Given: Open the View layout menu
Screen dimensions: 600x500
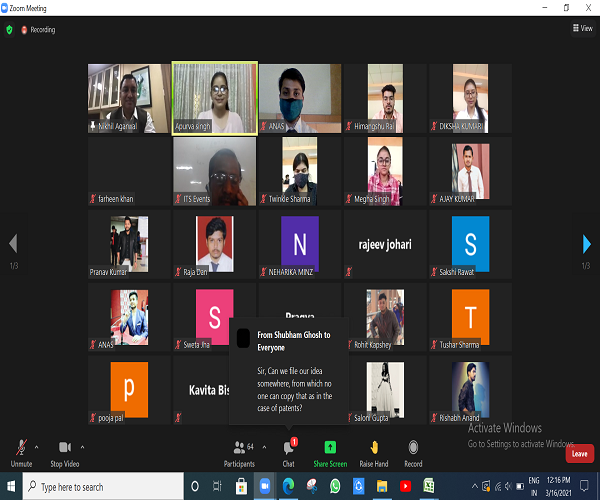Looking at the screenshot, I should point(583,28).
